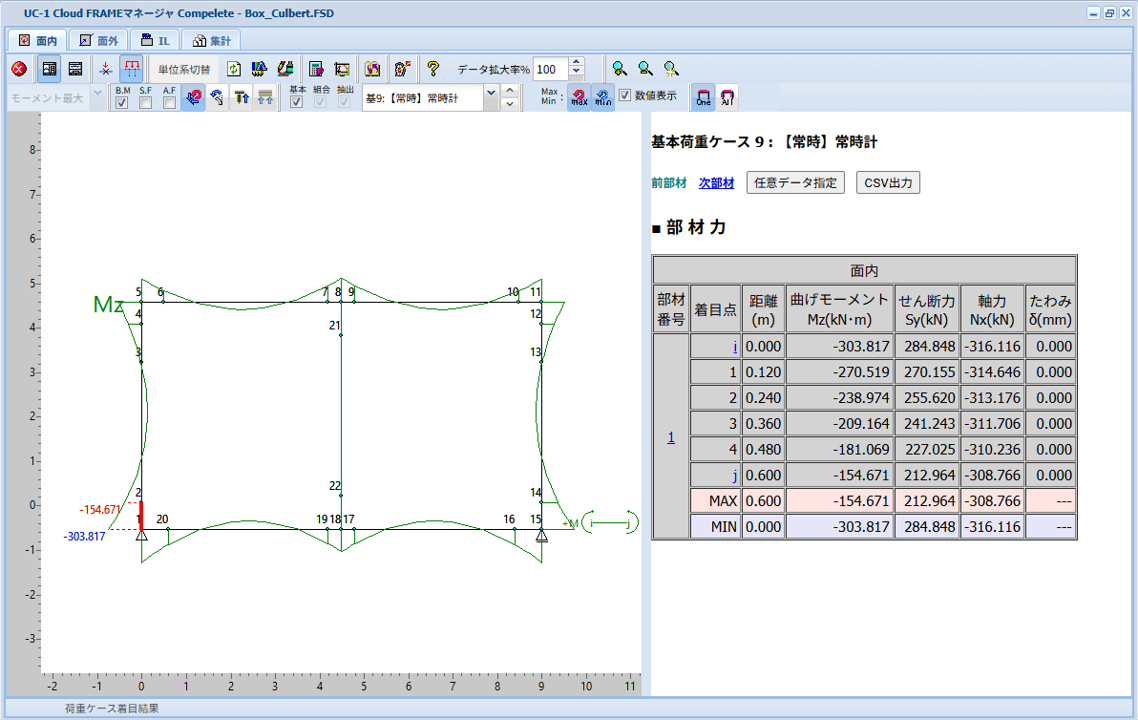Toggle the B.M bending moment checkbox
Screen dimensions: 1138x720
tap(122, 102)
